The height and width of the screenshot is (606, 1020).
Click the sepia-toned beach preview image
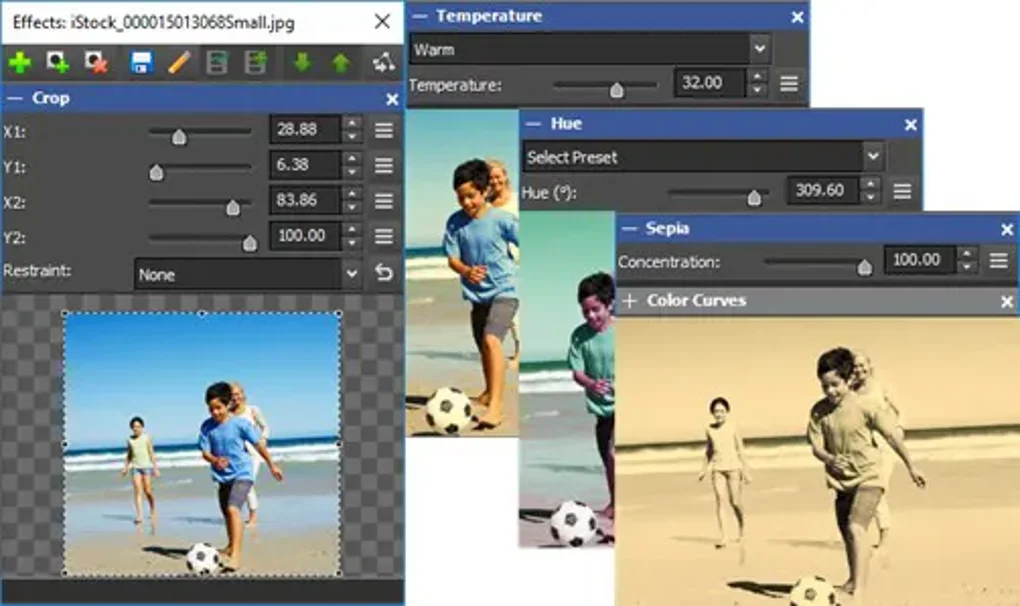point(817,460)
